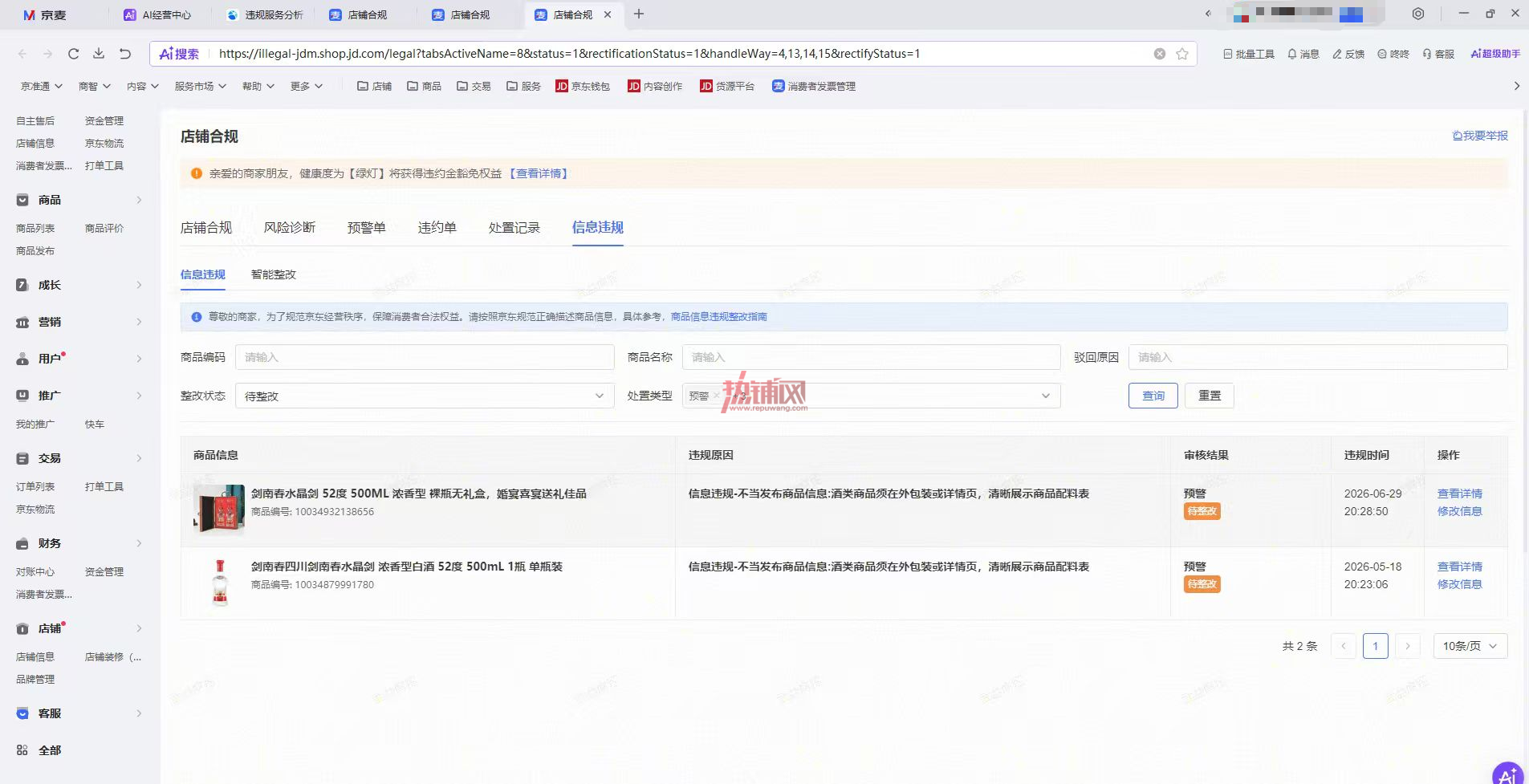Open 咚咚 chat tool

(x=1393, y=54)
